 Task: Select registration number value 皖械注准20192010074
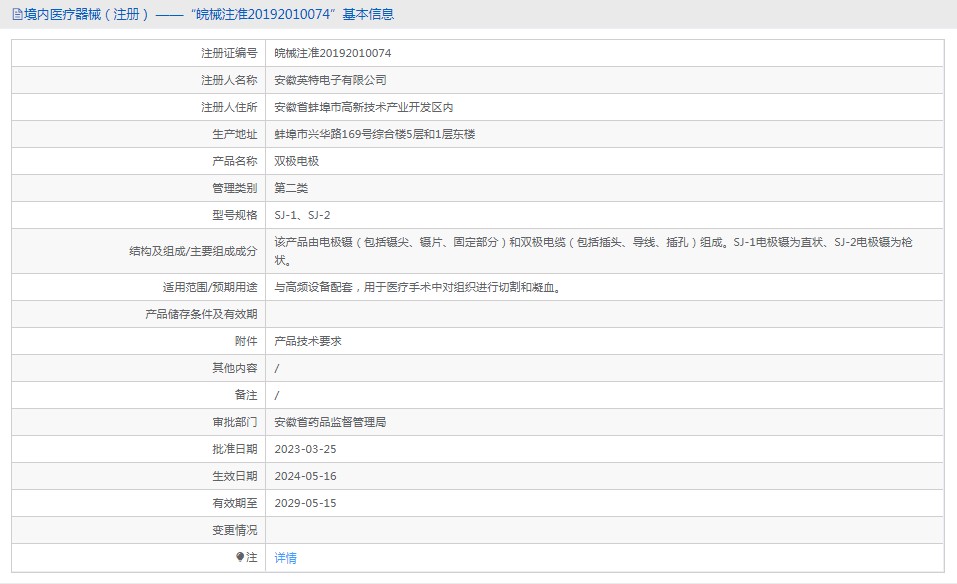click(333, 53)
